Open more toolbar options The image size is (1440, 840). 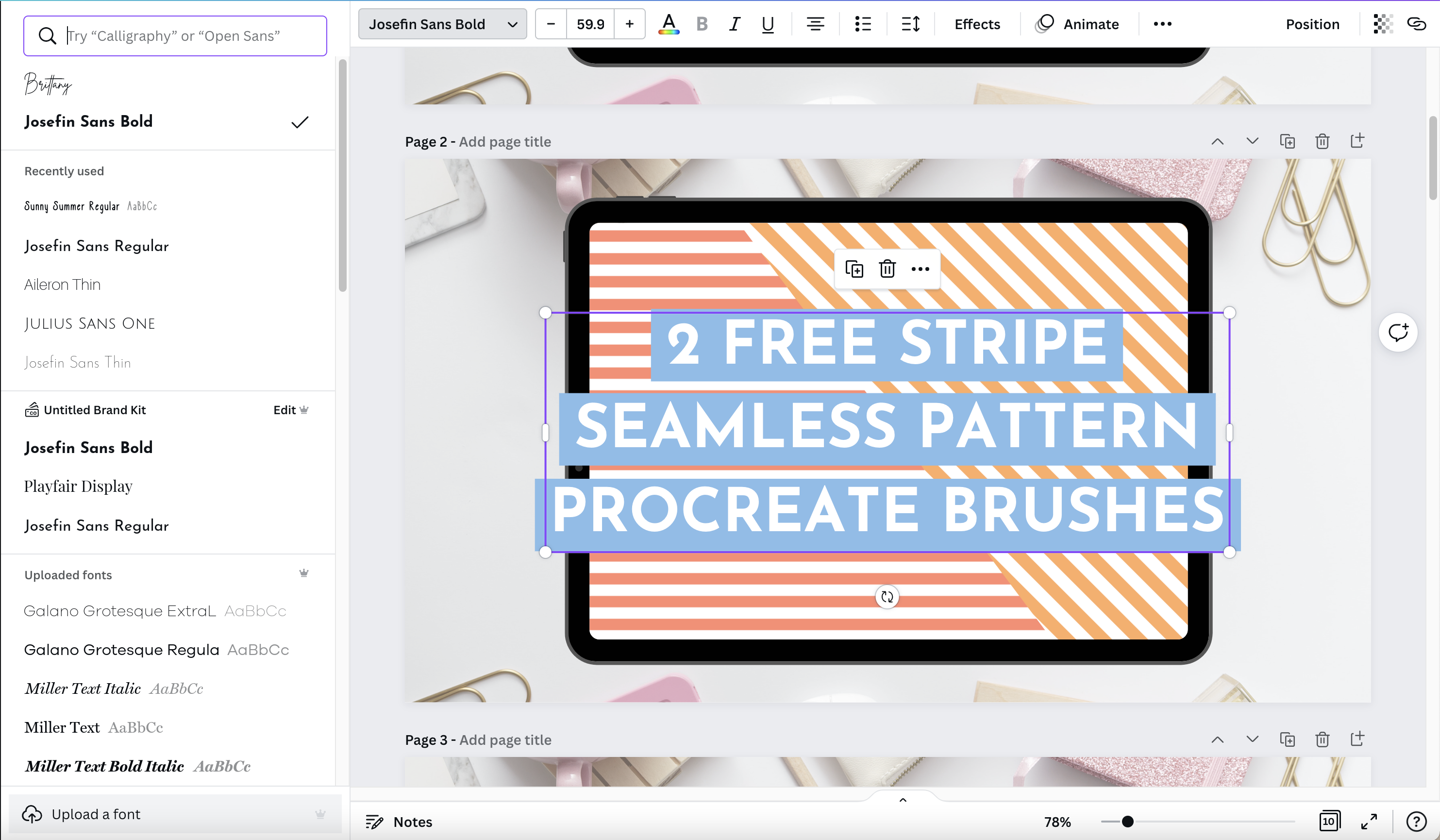coord(1162,24)
